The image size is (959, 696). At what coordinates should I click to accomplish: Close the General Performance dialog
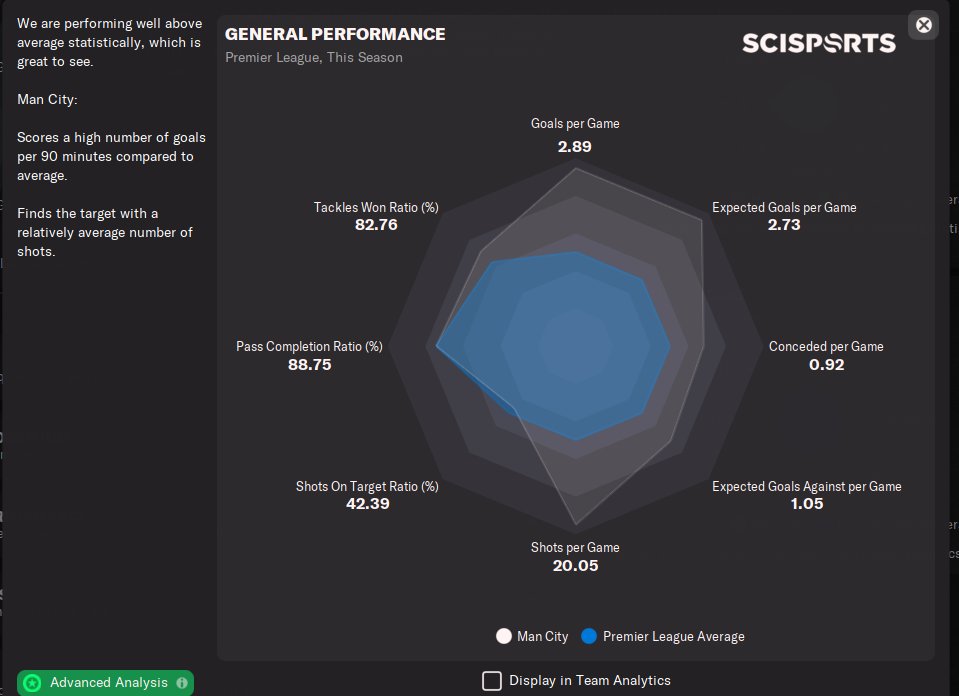(924, 25)
